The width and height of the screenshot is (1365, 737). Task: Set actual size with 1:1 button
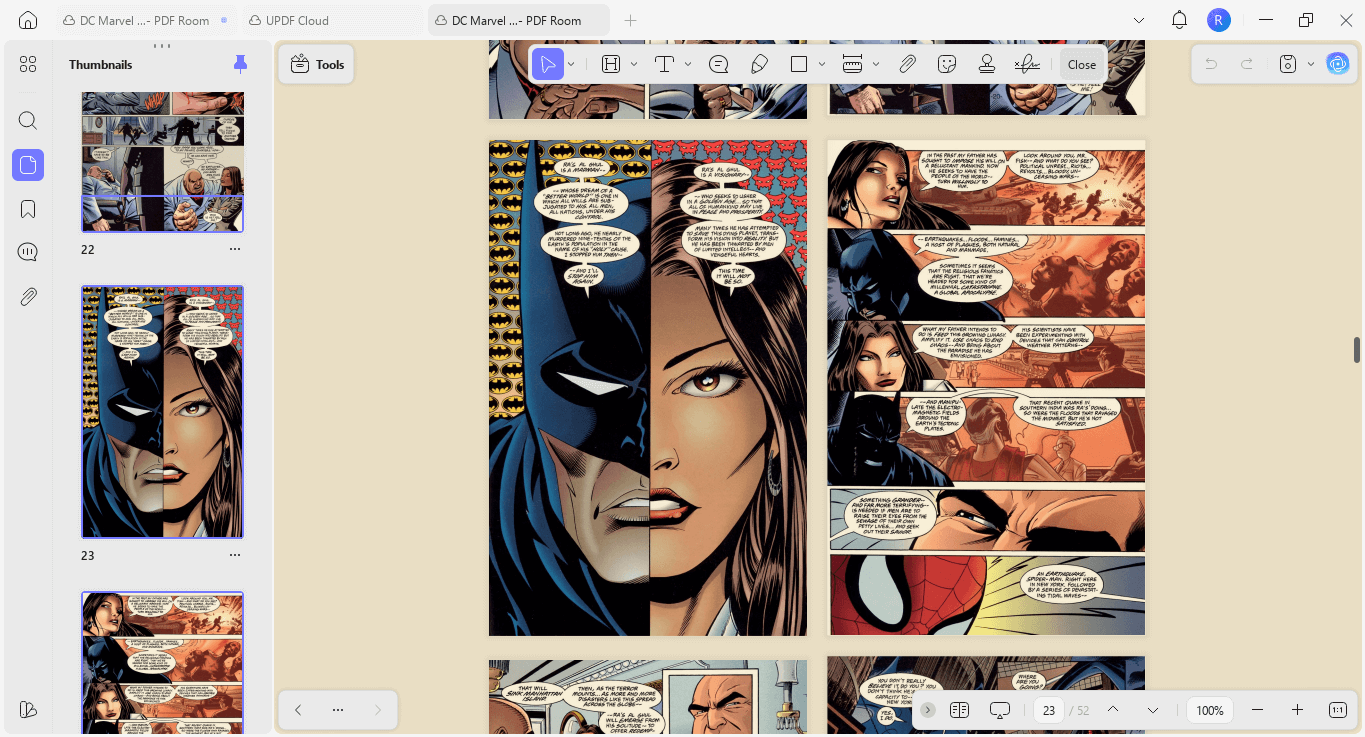coord(1338,710)
